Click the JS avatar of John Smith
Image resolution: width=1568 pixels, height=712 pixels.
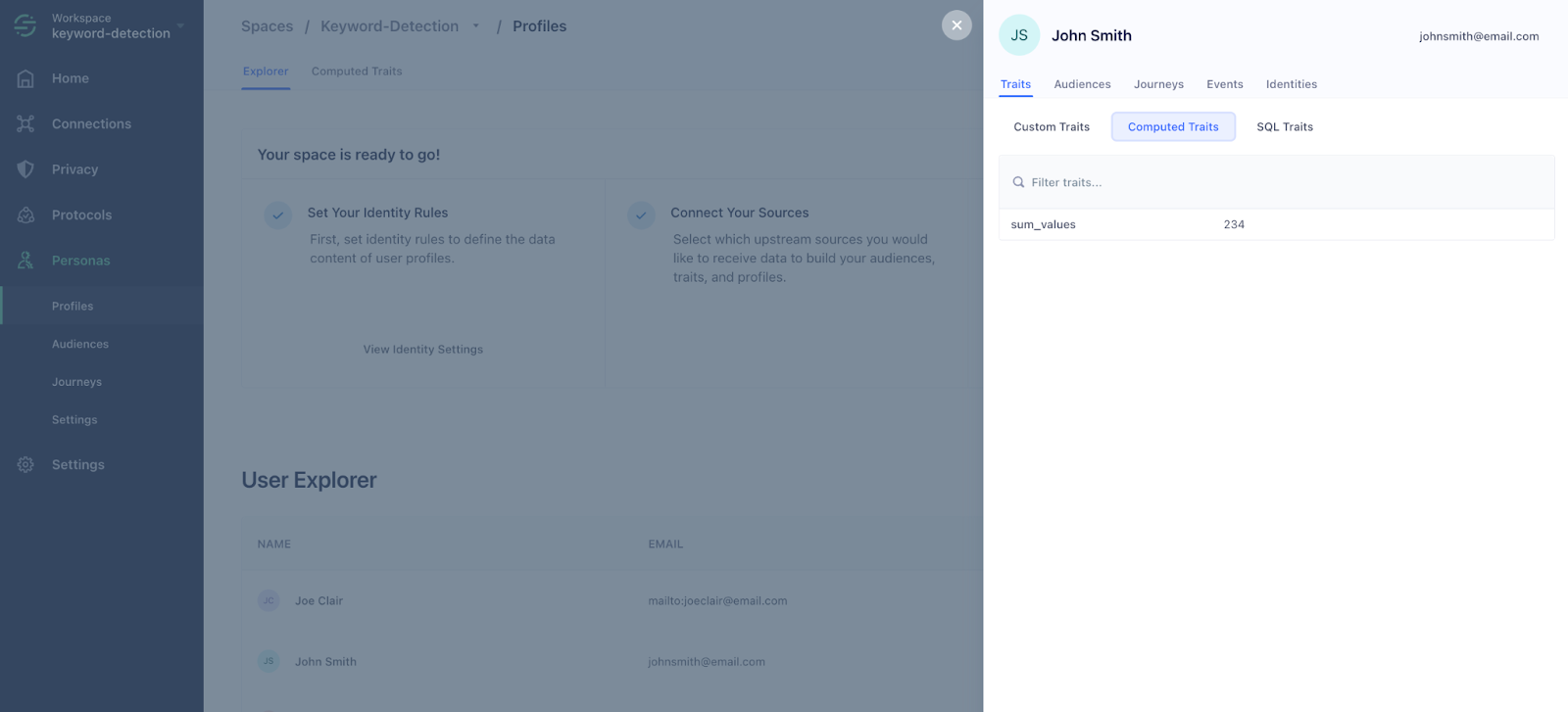point(1018,35)
